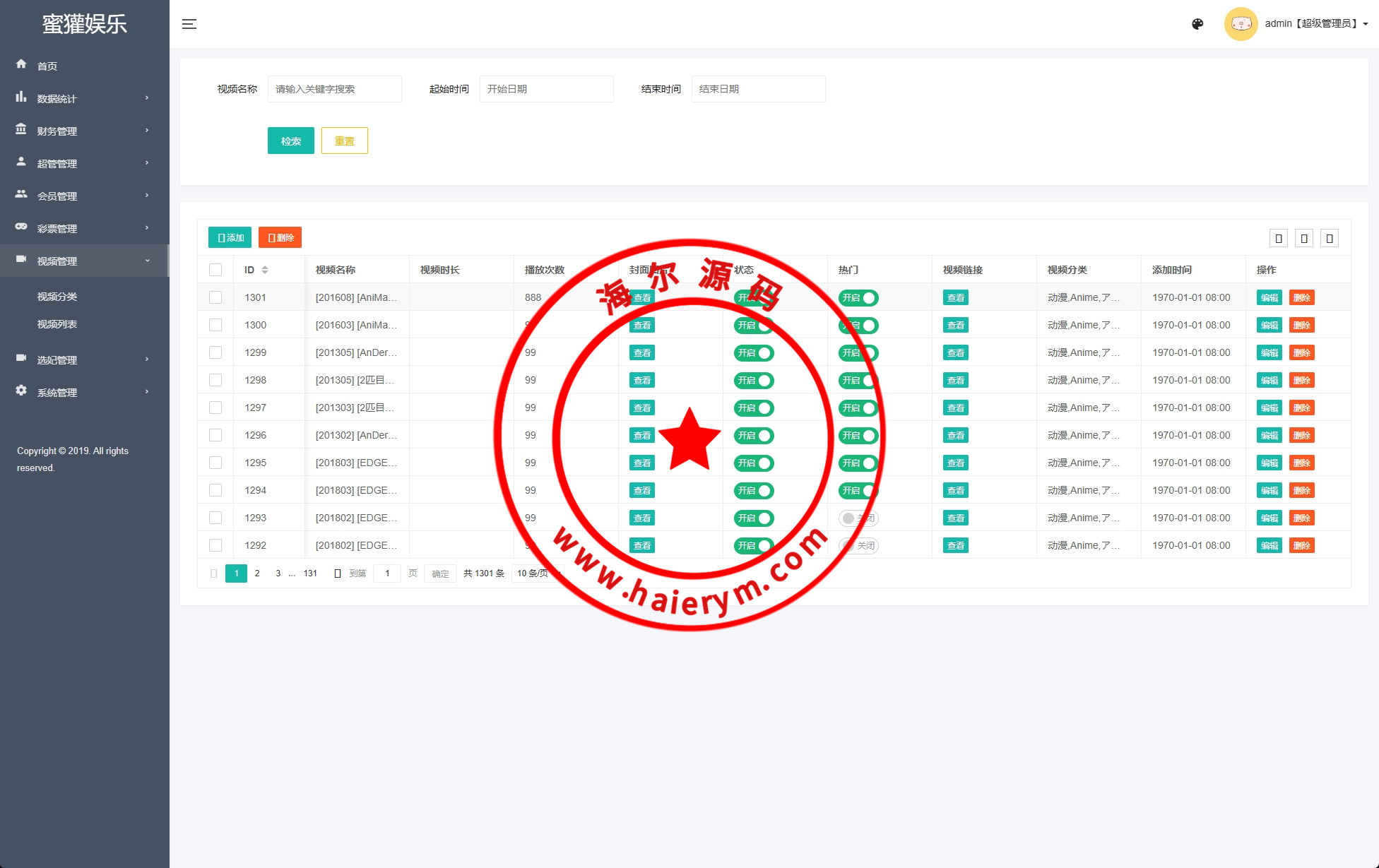
Task: Click the 系统管理 gear icon
Action: click(21, 391)
